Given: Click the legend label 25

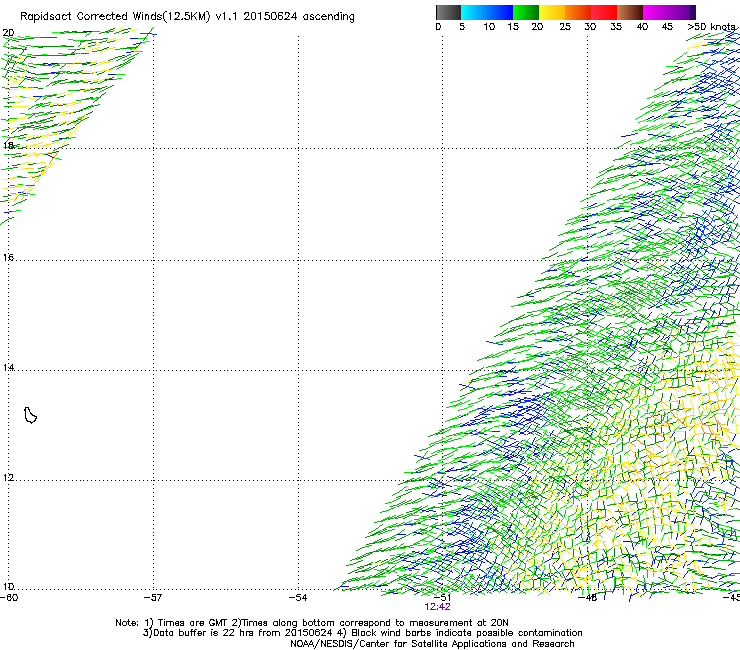Looking at the screenshot, I should pyautogui.click(x=565, y=27).
